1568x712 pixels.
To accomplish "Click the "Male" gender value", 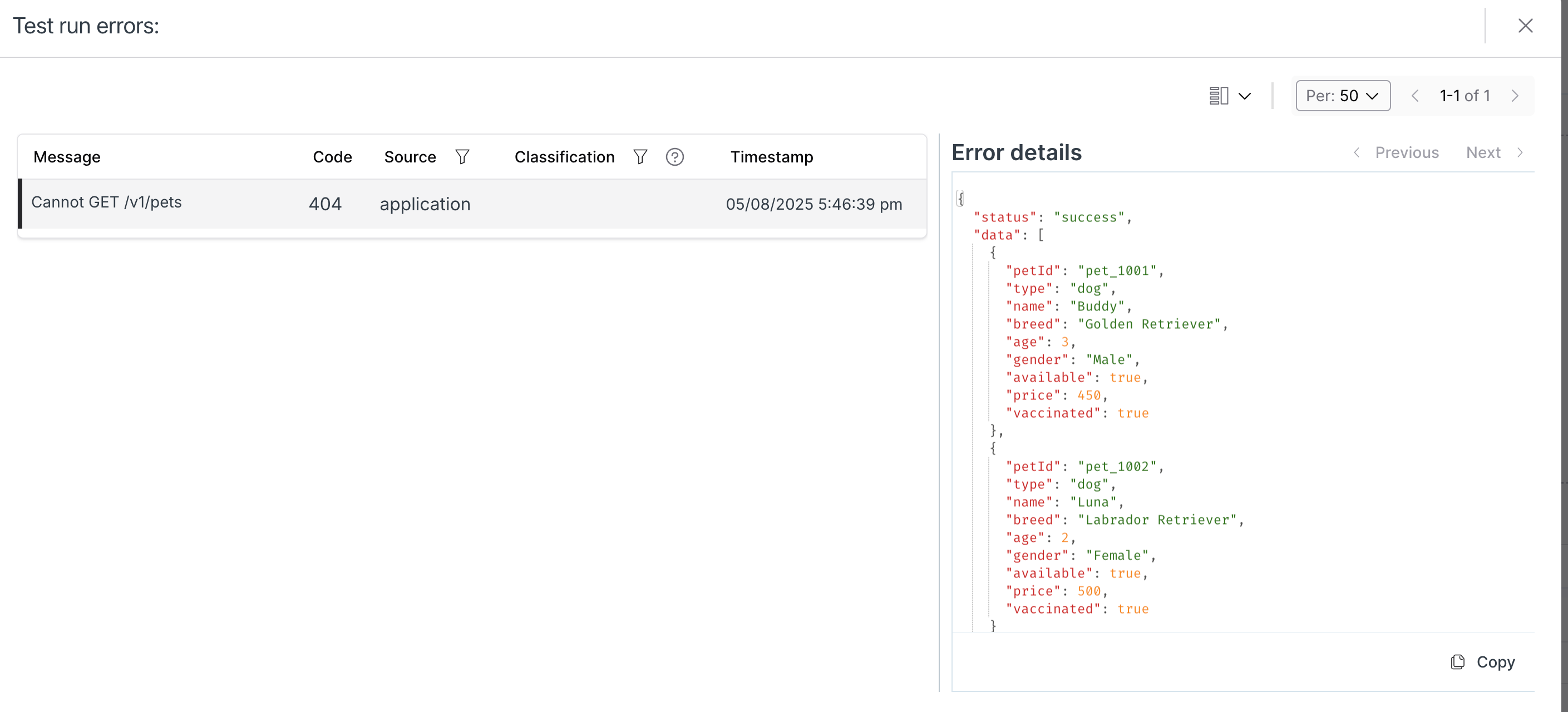I will pos(1108,360).
